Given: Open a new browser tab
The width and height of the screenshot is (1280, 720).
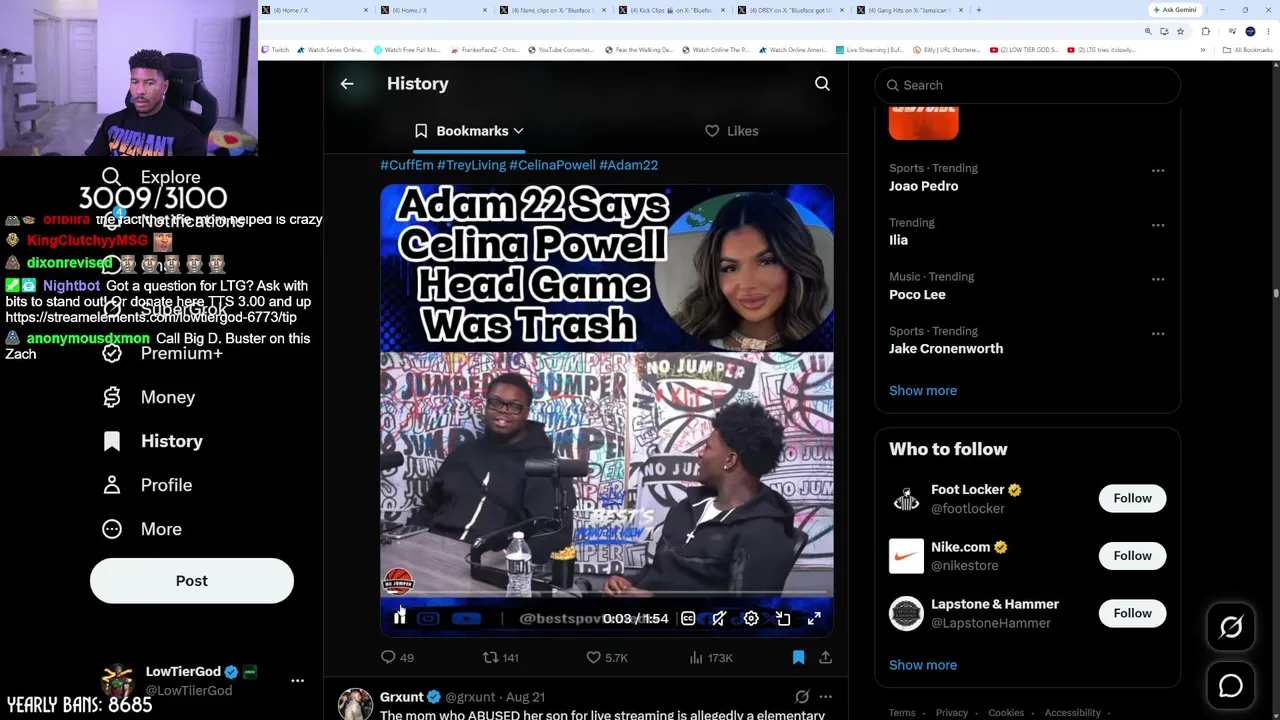Looking at the screenshot, I should [978, 10].
